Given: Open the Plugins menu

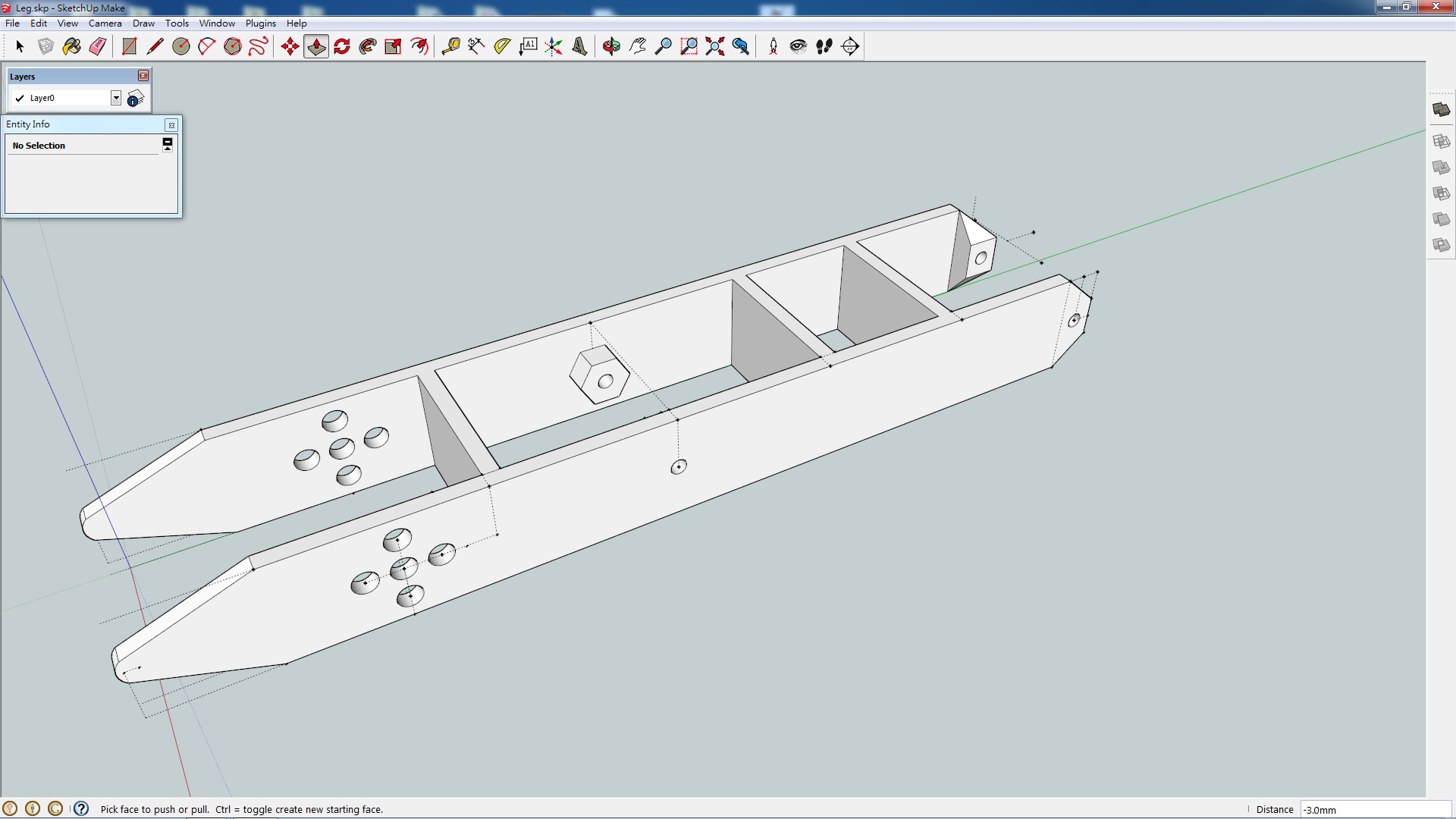Looking at the screenshot, I should click(x=260, y=24).
